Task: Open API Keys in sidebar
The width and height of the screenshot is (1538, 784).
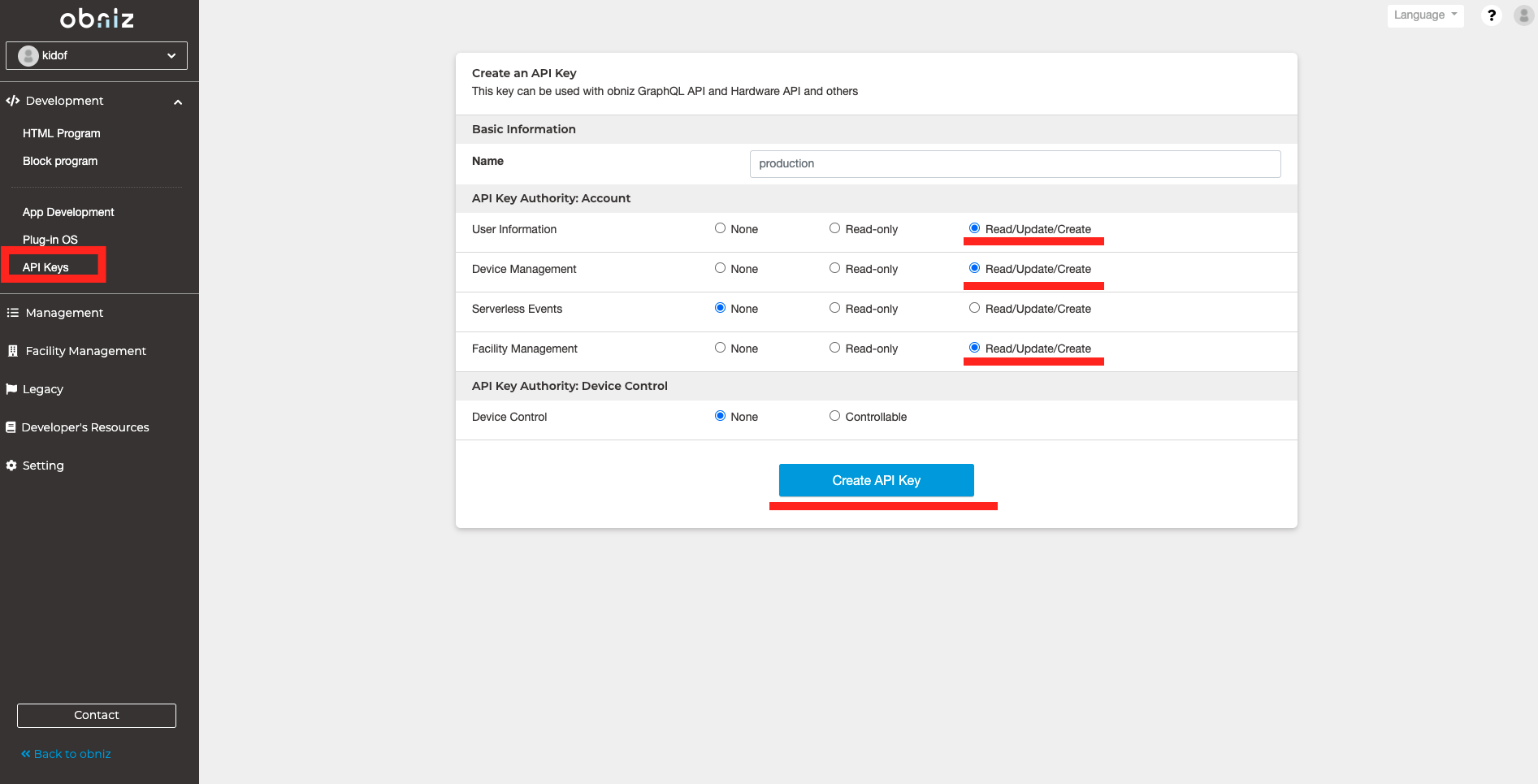Action: click(45, 267)
